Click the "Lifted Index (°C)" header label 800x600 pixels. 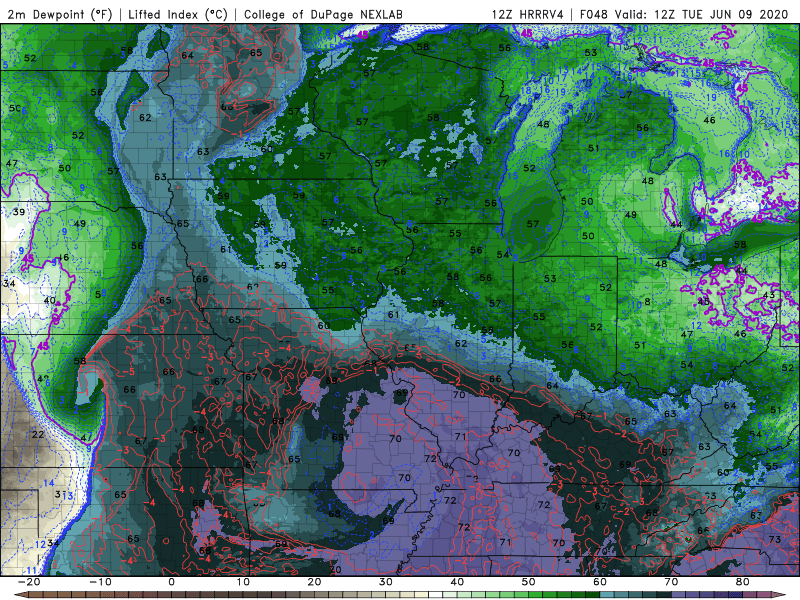coord(178,14)
